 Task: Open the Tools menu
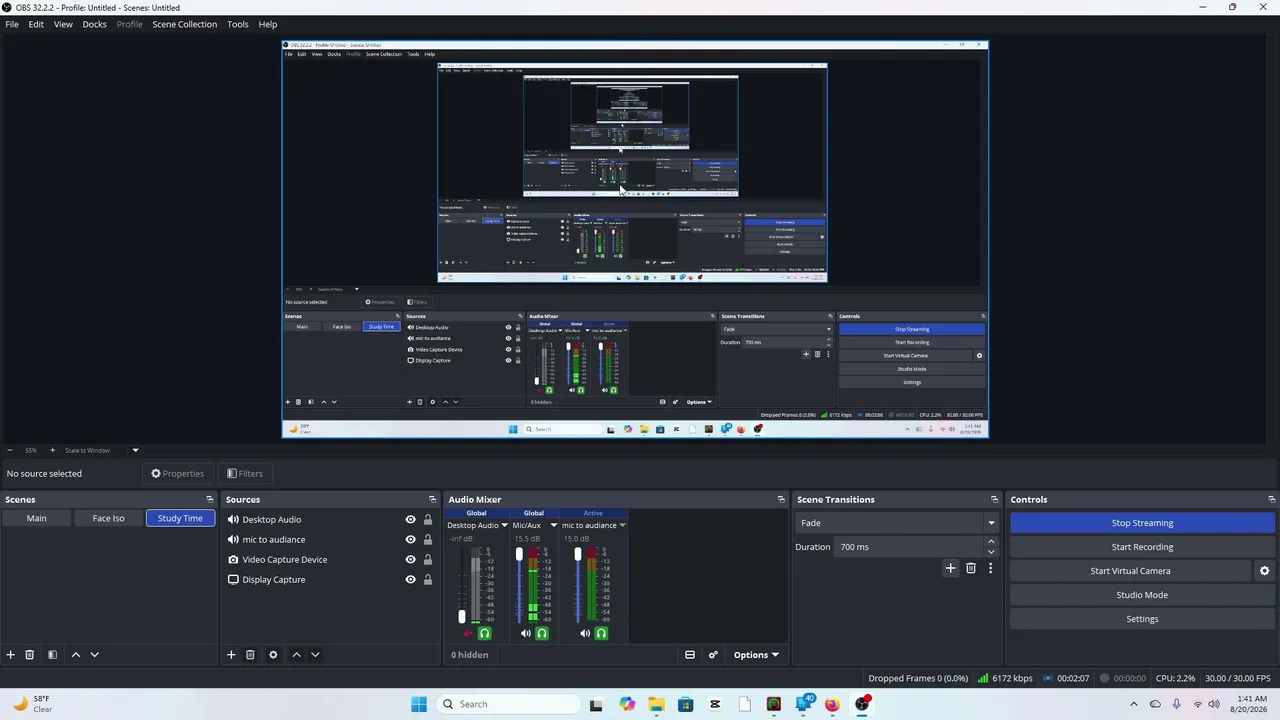tap(238, 24)
